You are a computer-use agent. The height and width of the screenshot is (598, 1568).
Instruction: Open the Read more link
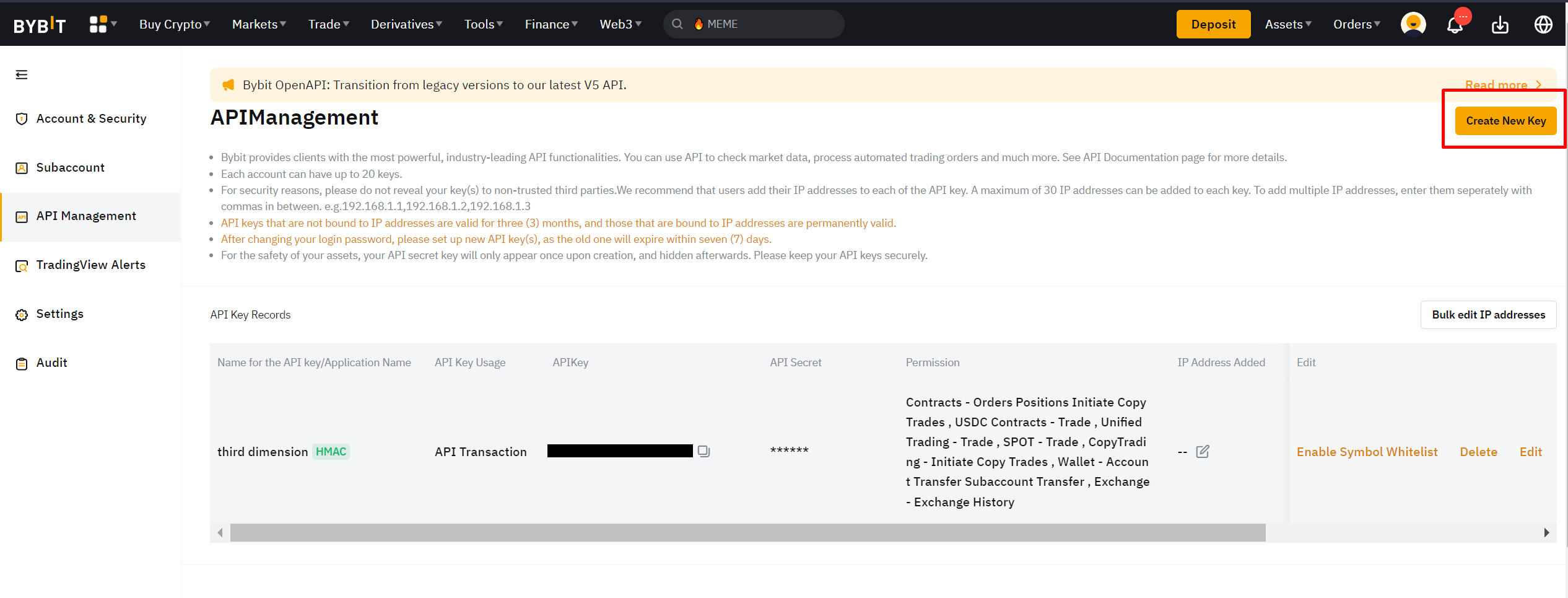[x=1503, y=85]
